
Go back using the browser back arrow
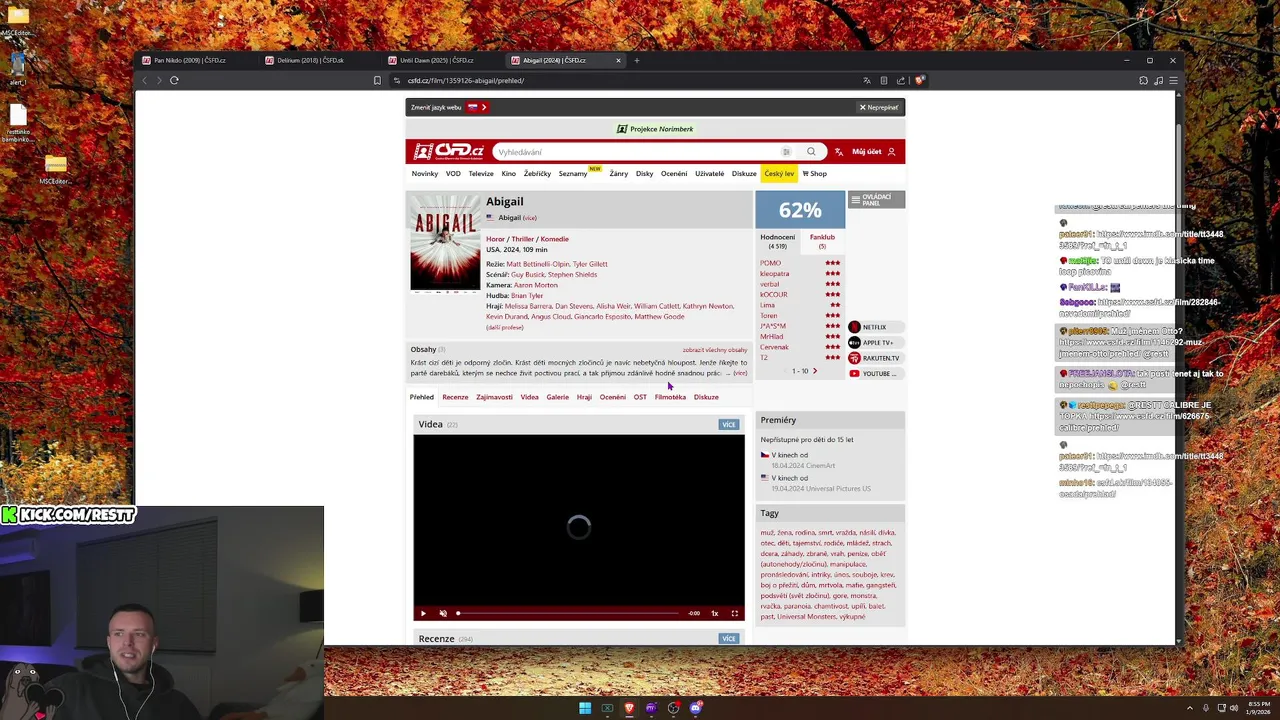coord(145,80)
